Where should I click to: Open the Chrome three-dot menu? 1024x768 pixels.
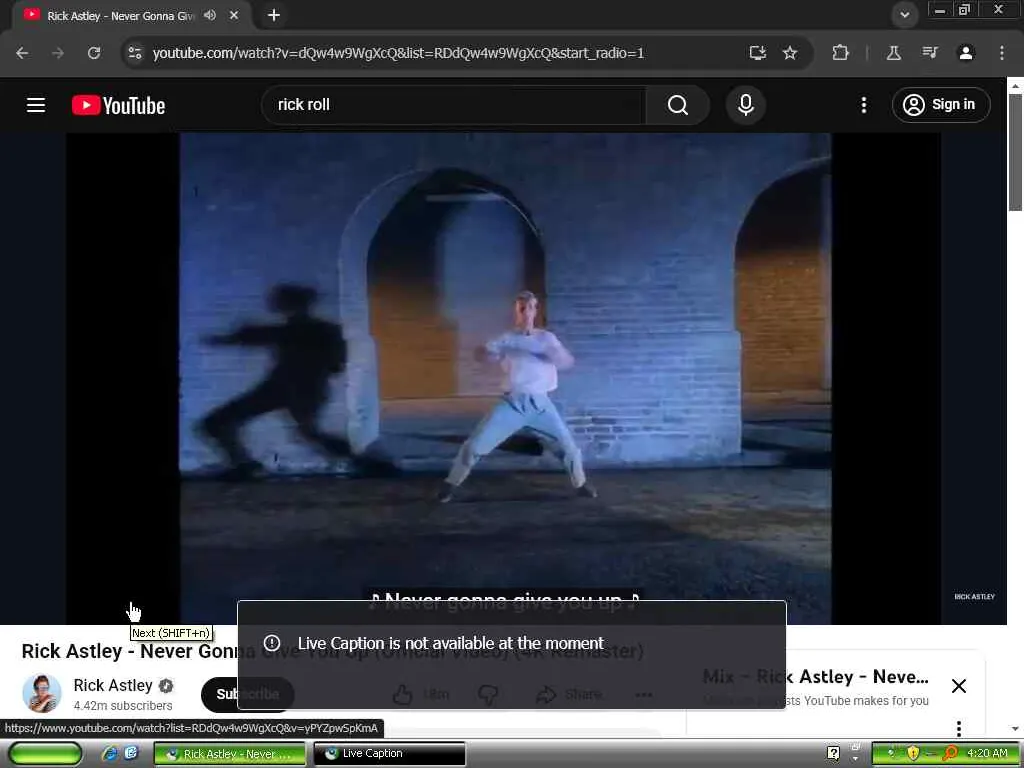pos(1002,53)
